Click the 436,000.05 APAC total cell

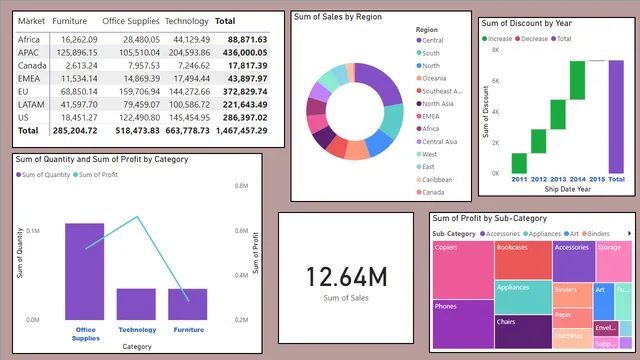tap(245, 53)
